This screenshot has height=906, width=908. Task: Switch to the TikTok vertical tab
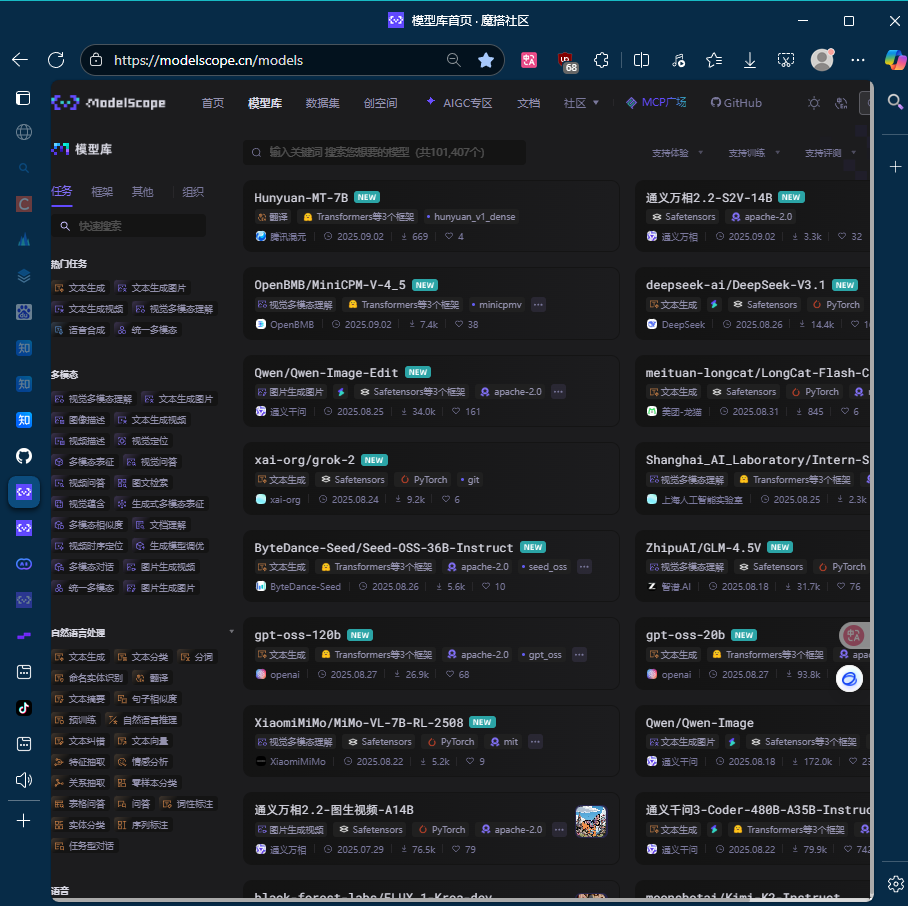(x=24, y=707)
